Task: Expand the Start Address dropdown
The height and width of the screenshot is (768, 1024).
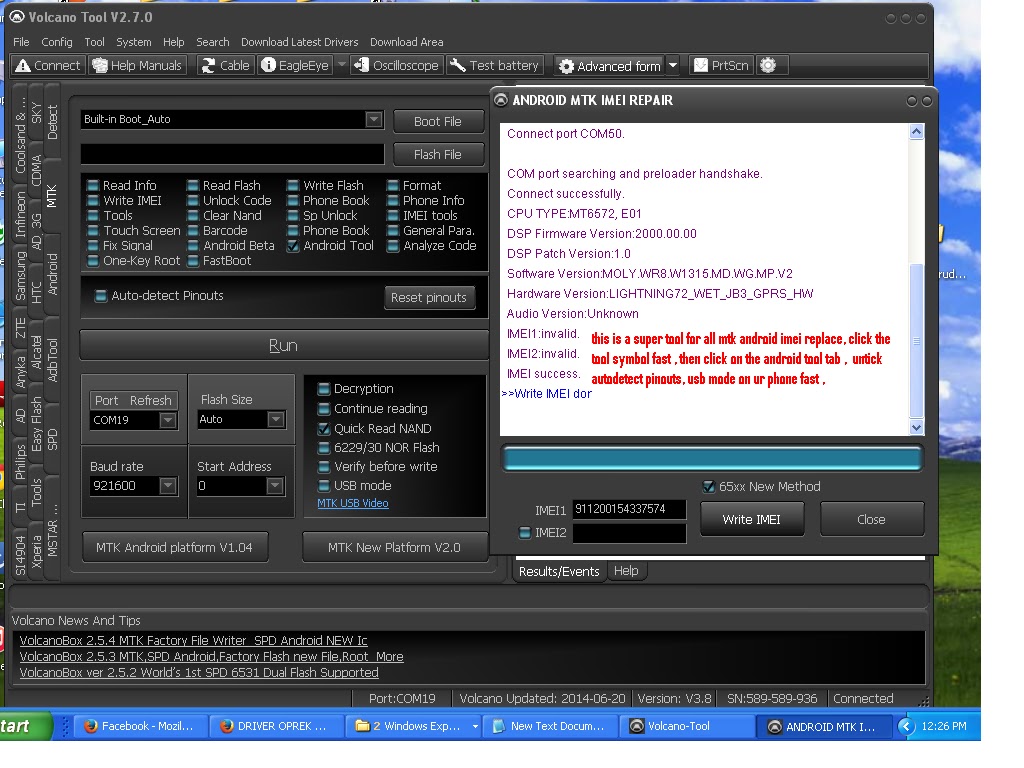Action: (275, 486)
